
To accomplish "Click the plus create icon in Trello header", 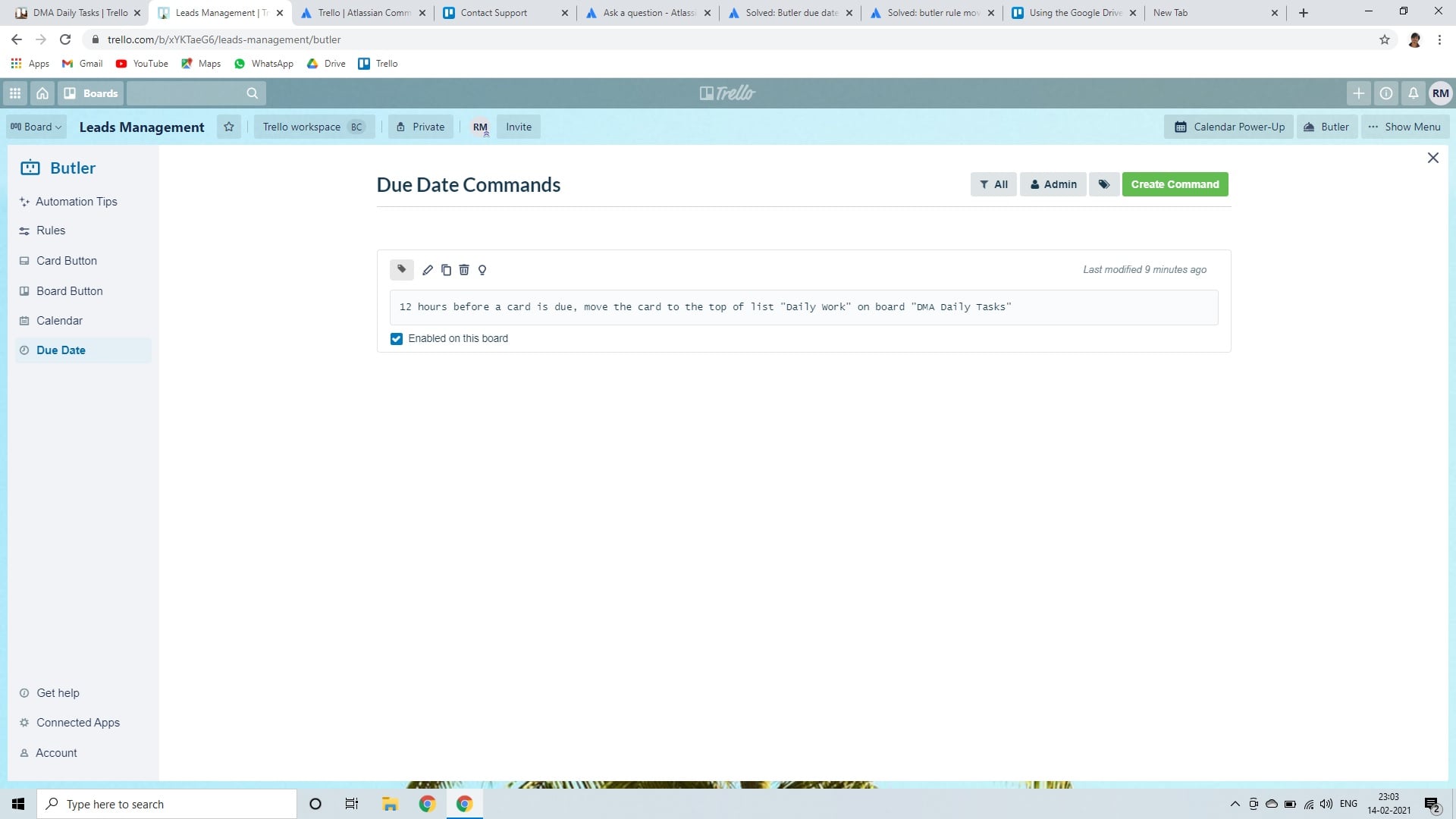I will [x=1358, y=93].
